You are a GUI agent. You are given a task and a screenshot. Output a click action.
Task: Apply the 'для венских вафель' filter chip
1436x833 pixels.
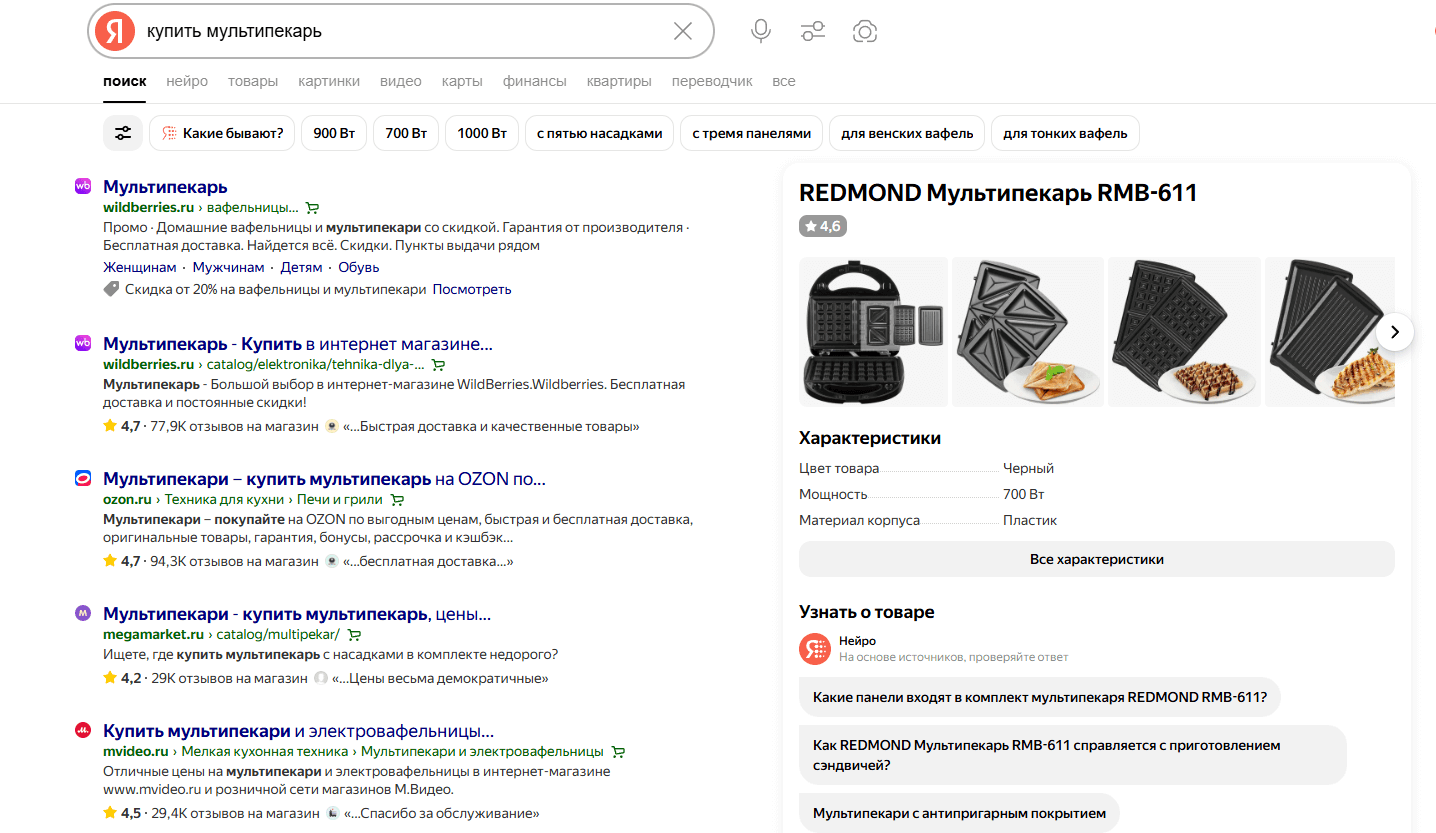pyautogui.click(x=907, y=133)
